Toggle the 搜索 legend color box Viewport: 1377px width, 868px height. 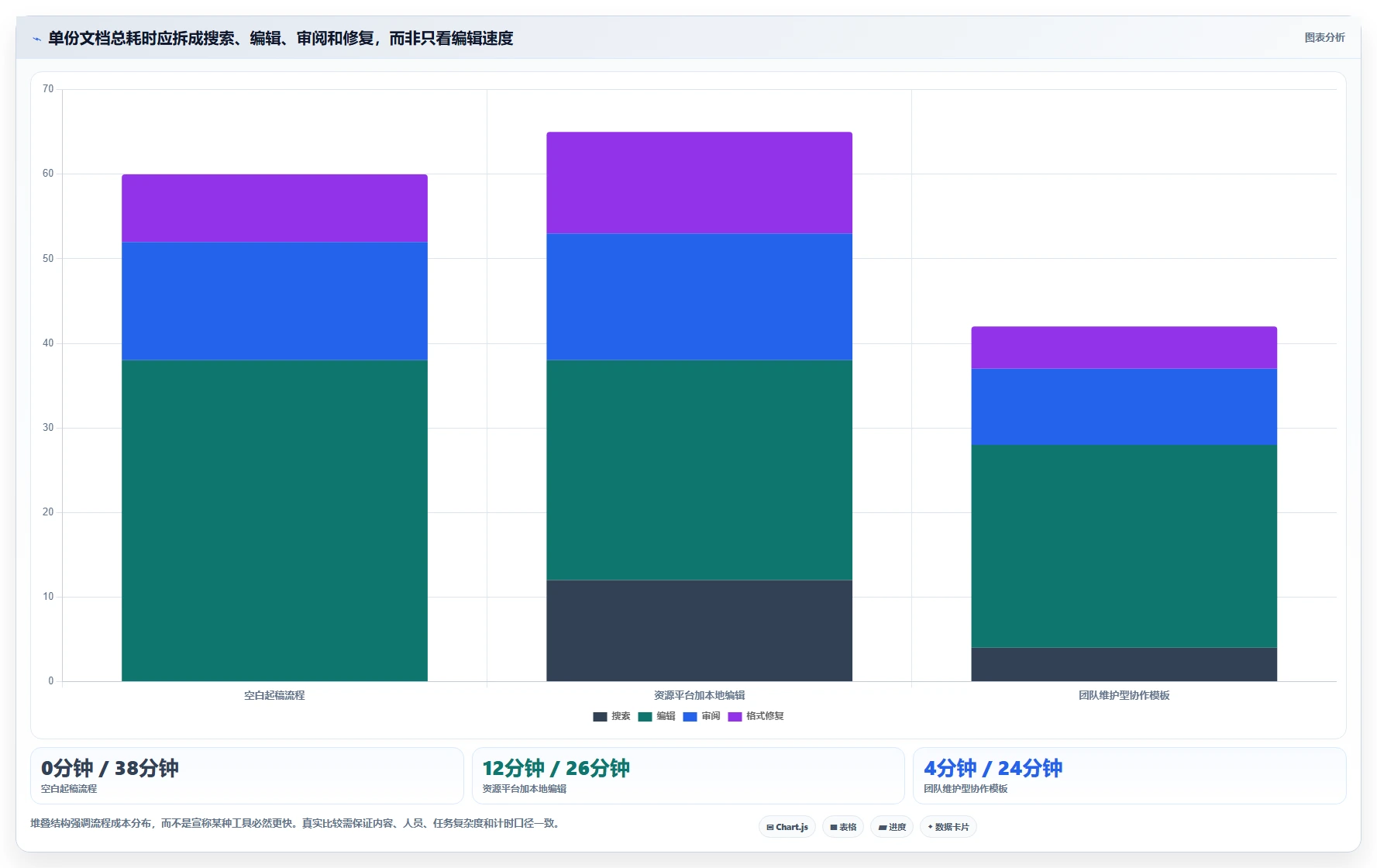tap(600, 717)
